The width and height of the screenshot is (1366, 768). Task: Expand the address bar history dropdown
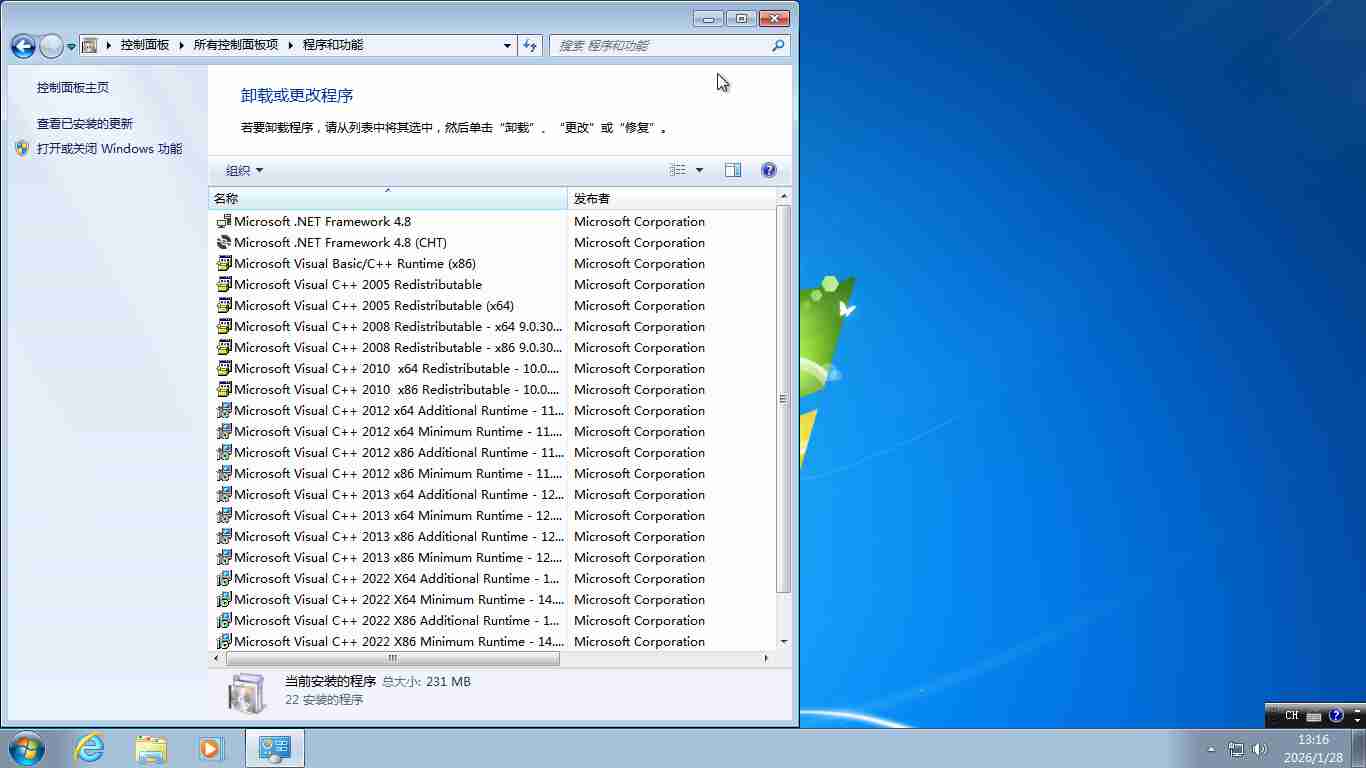point(507,45)
